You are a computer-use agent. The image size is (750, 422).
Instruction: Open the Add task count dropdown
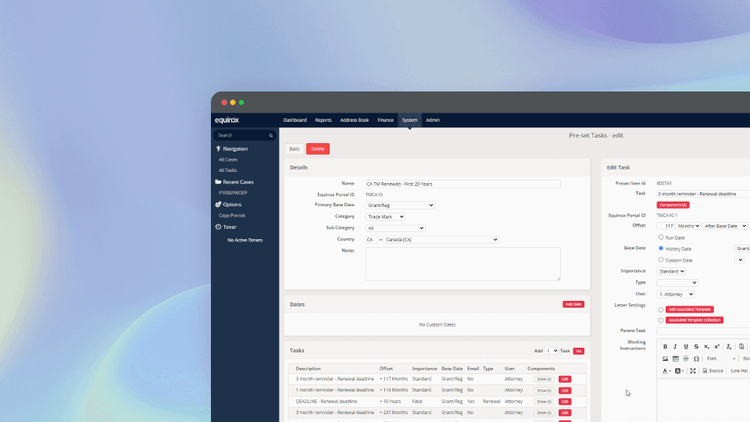point(551,351)
